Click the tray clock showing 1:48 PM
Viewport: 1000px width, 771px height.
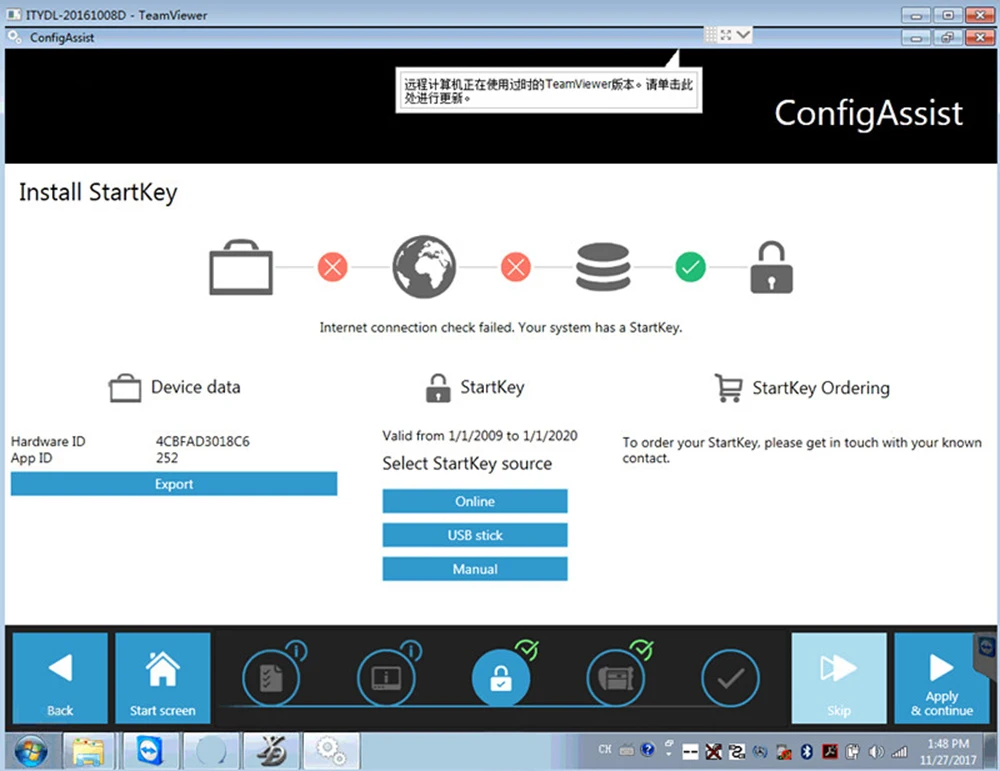point(948,751)
